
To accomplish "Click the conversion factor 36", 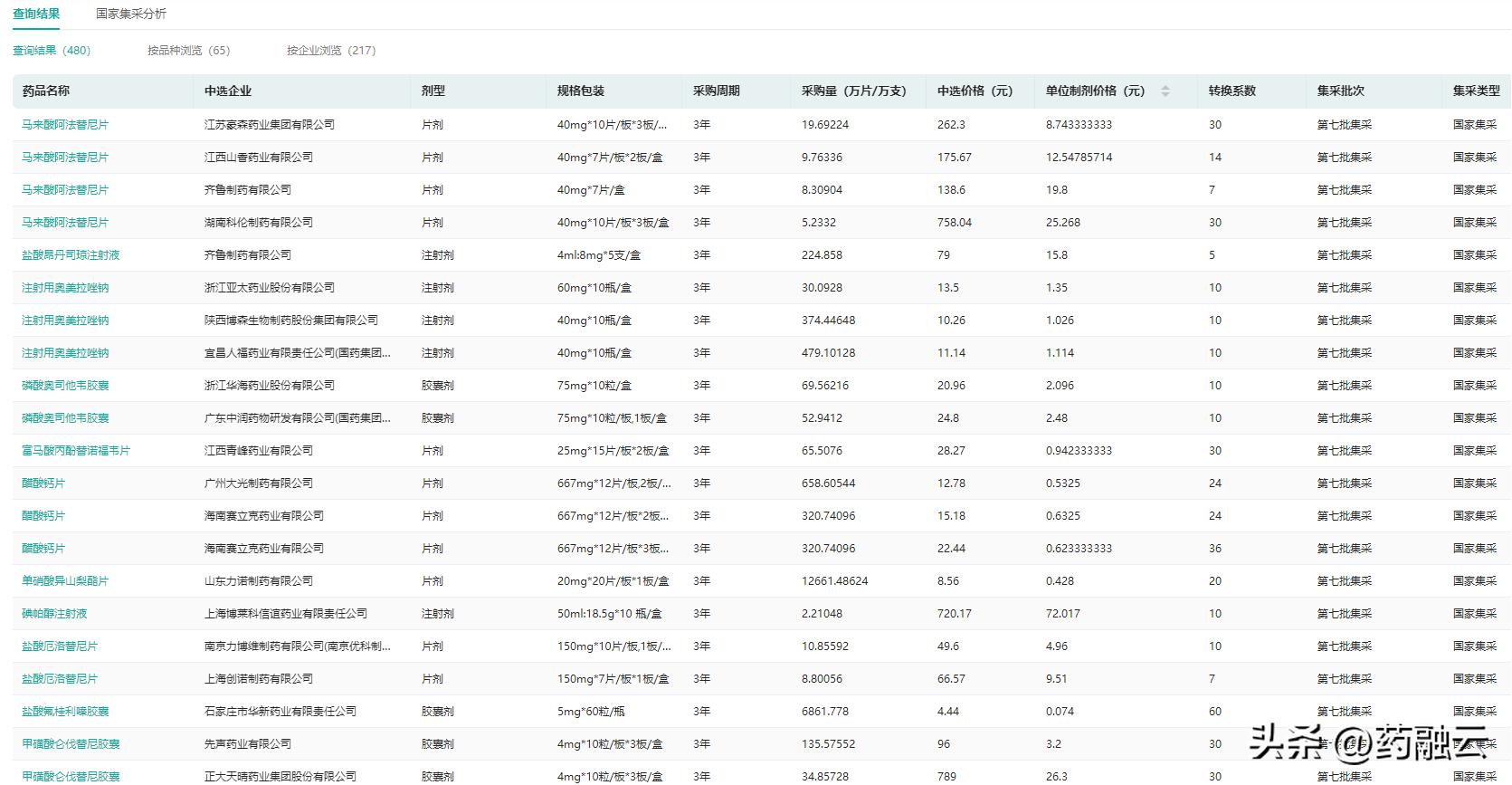I will point(1215,549).
